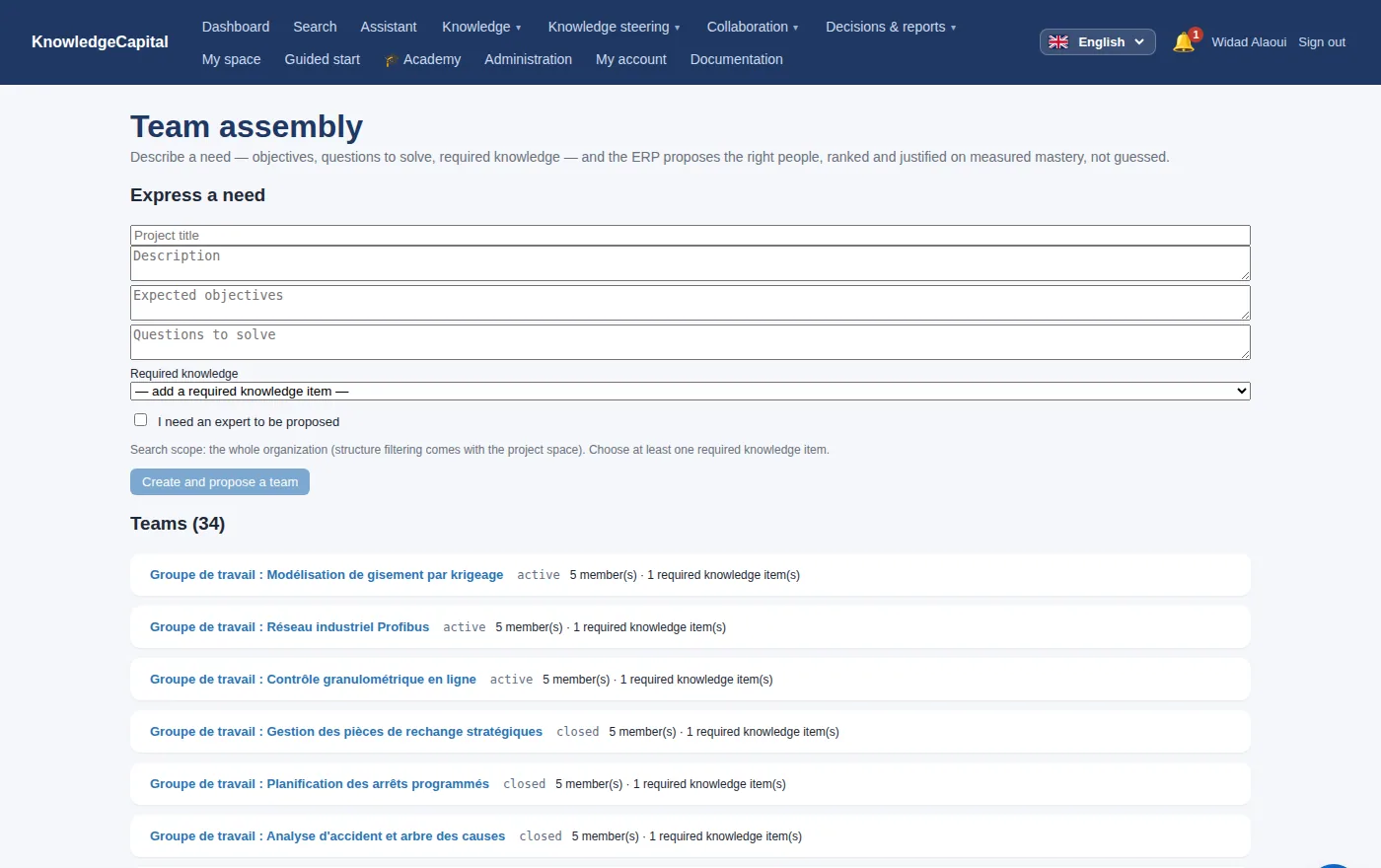Open team Réseau industriel Profibus
The image size is (1381, 868).
pos(290,626)
